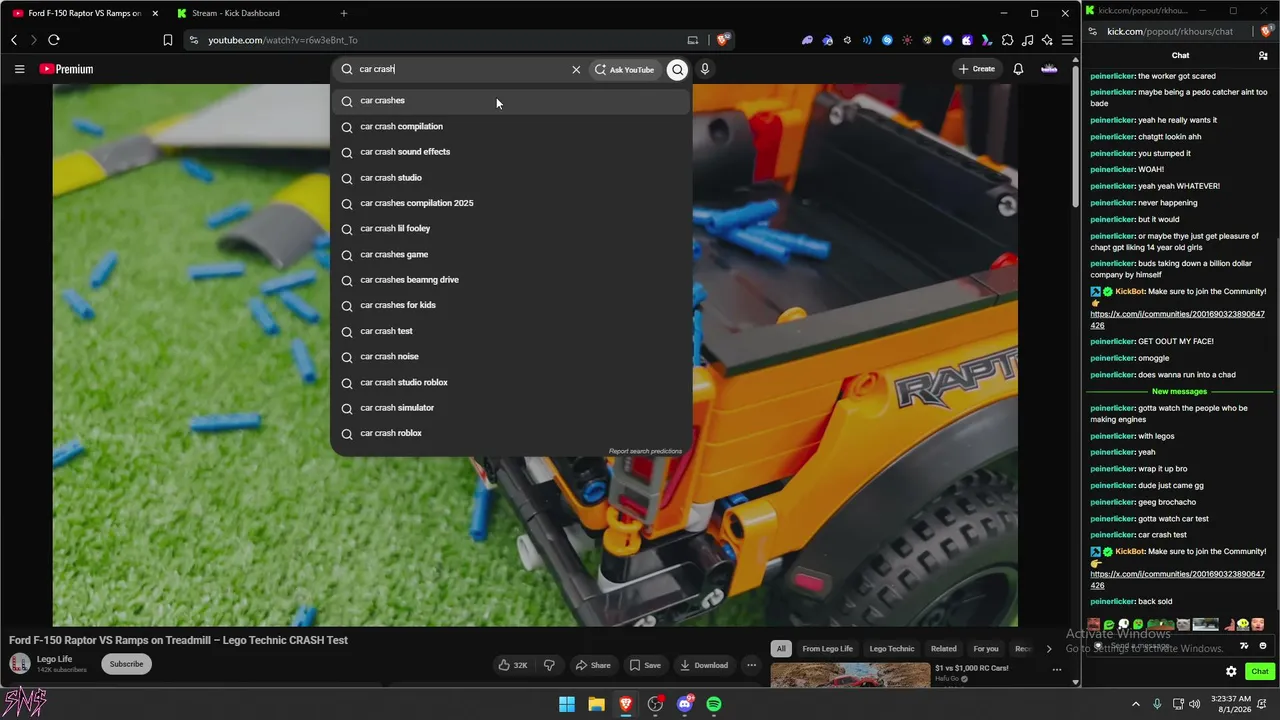
Task: Show more filter chips with arrow
Action: 1048,649
